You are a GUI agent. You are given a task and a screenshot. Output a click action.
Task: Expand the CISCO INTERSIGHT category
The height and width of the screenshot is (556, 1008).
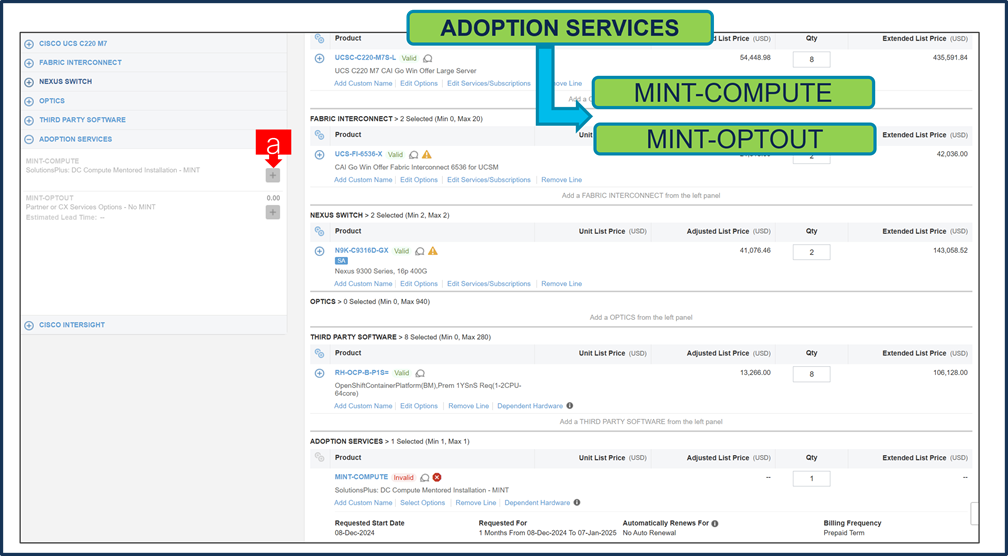pyautogui.click(x=29, y=326)
